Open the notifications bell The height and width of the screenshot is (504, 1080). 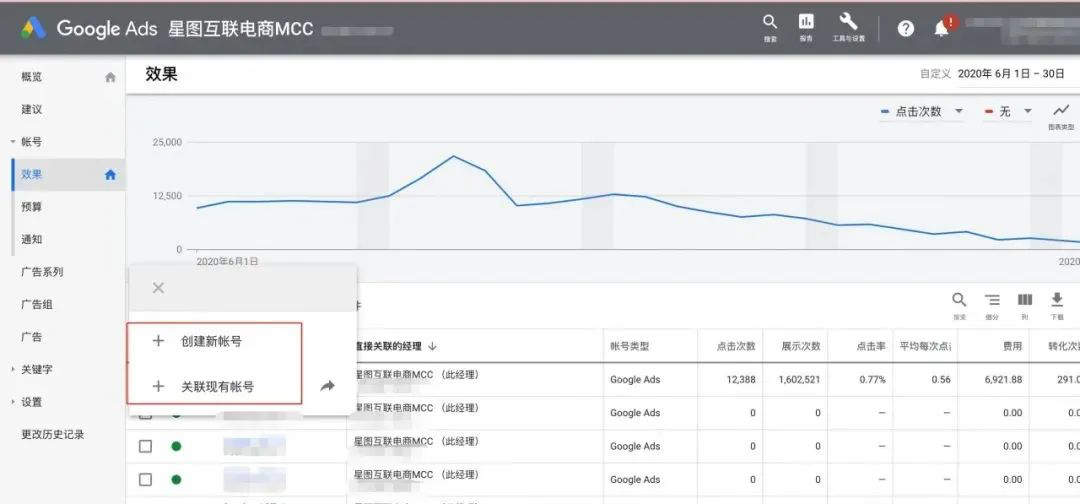tap(941, 28)
